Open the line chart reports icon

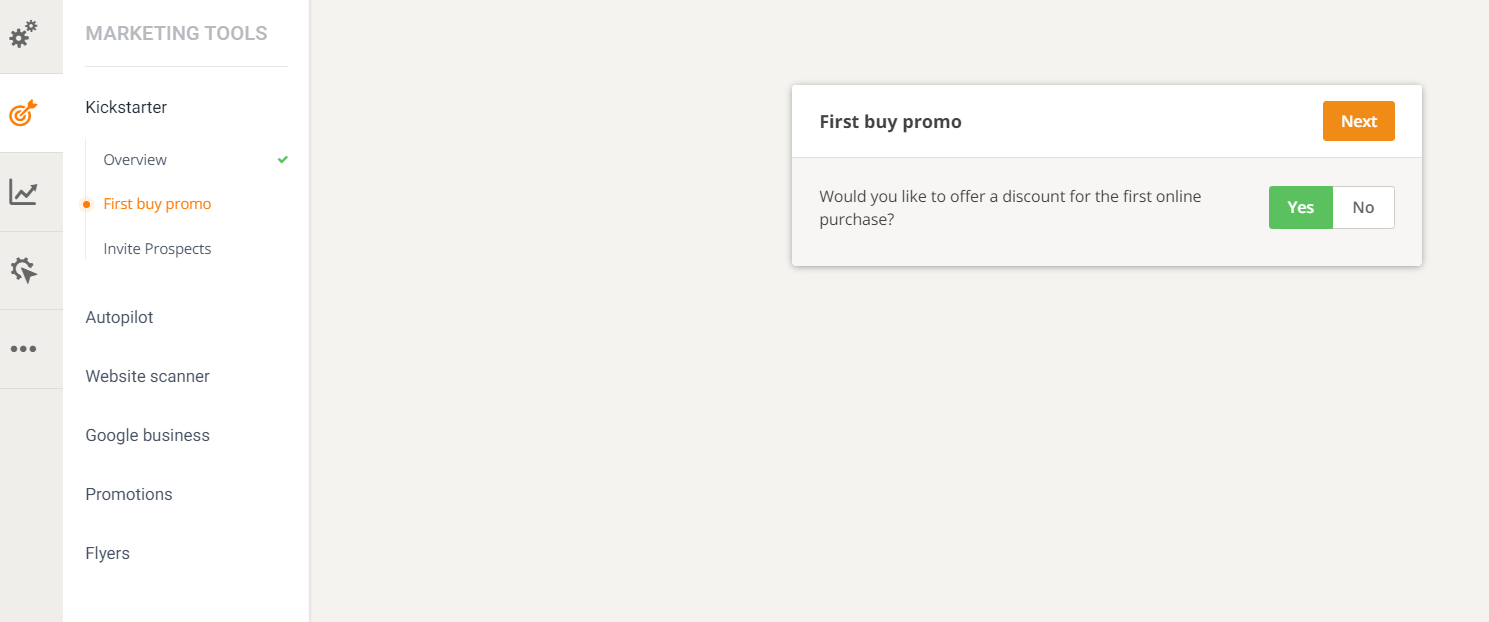click(23, 192)
